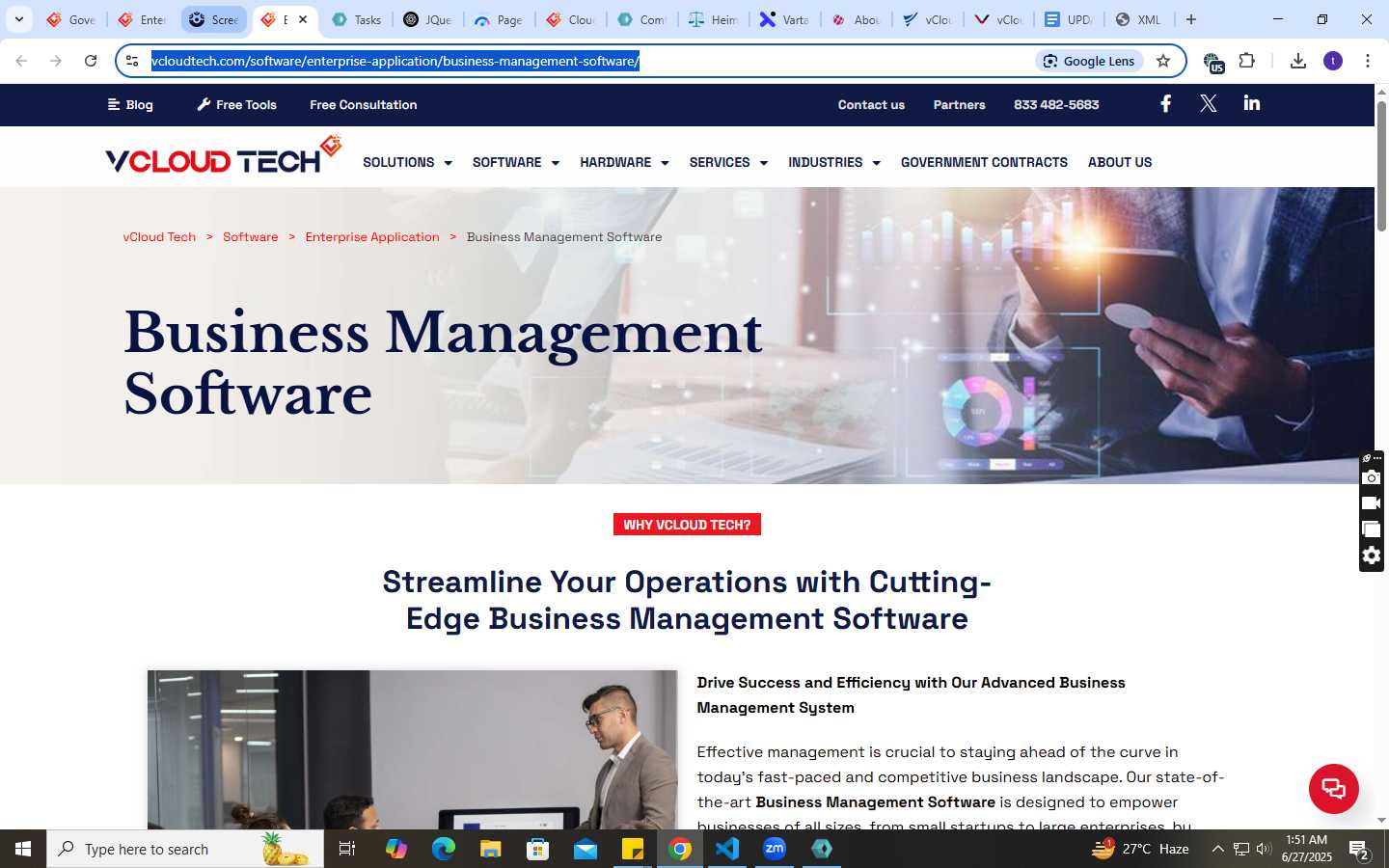Viewport: 1389px width, 868px height.
Task: Open the Chrome profile avatar
Action: (x=1333, y=61)
